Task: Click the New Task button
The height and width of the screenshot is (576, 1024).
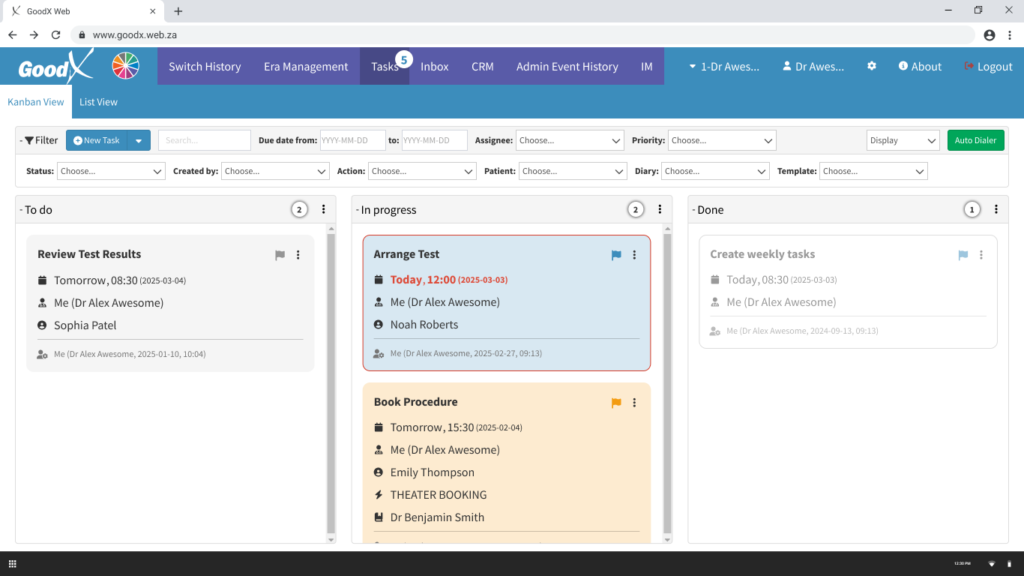Action: point(97,140)
